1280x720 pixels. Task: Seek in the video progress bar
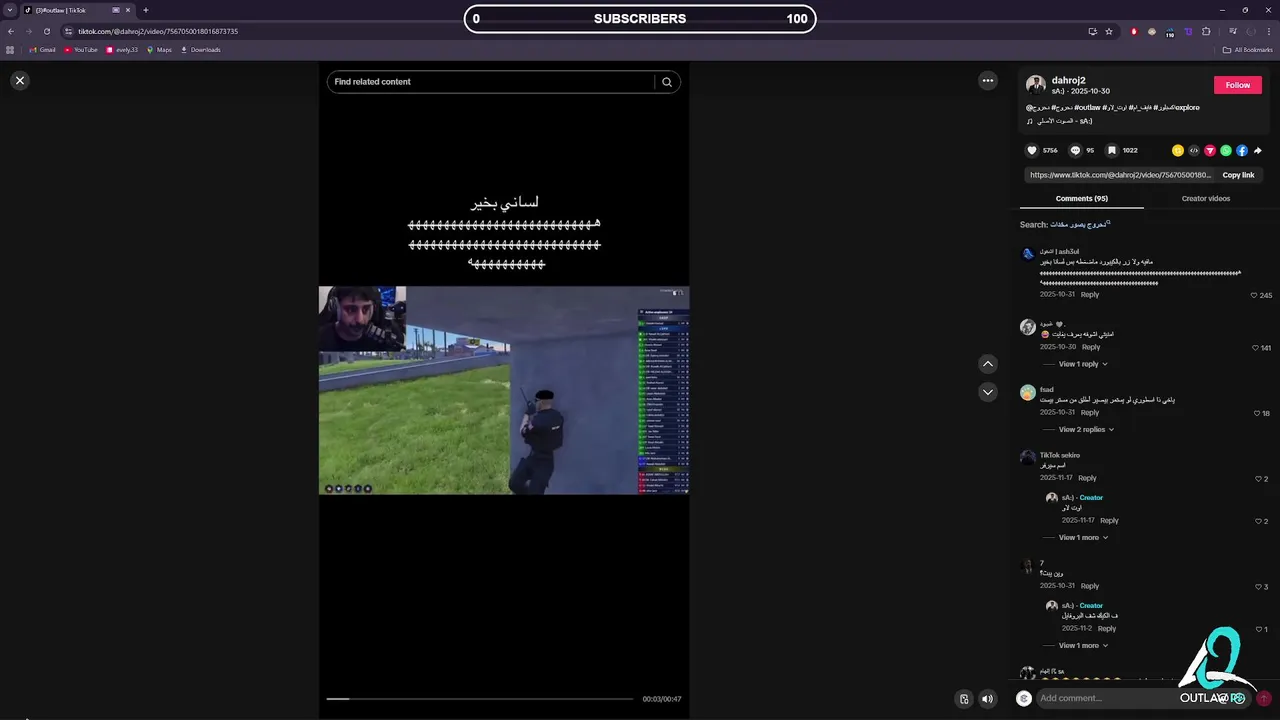pos(480,699)
